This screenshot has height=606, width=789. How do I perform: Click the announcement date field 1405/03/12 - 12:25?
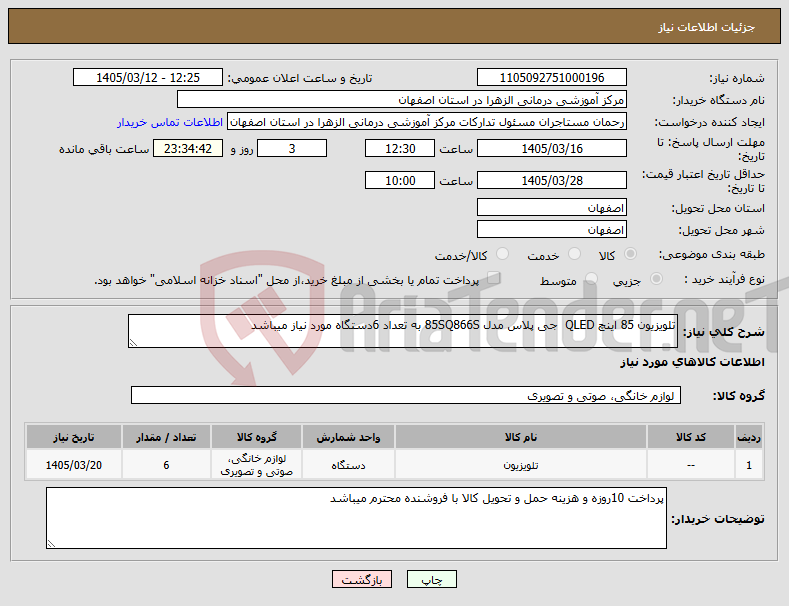pos(148,78)
